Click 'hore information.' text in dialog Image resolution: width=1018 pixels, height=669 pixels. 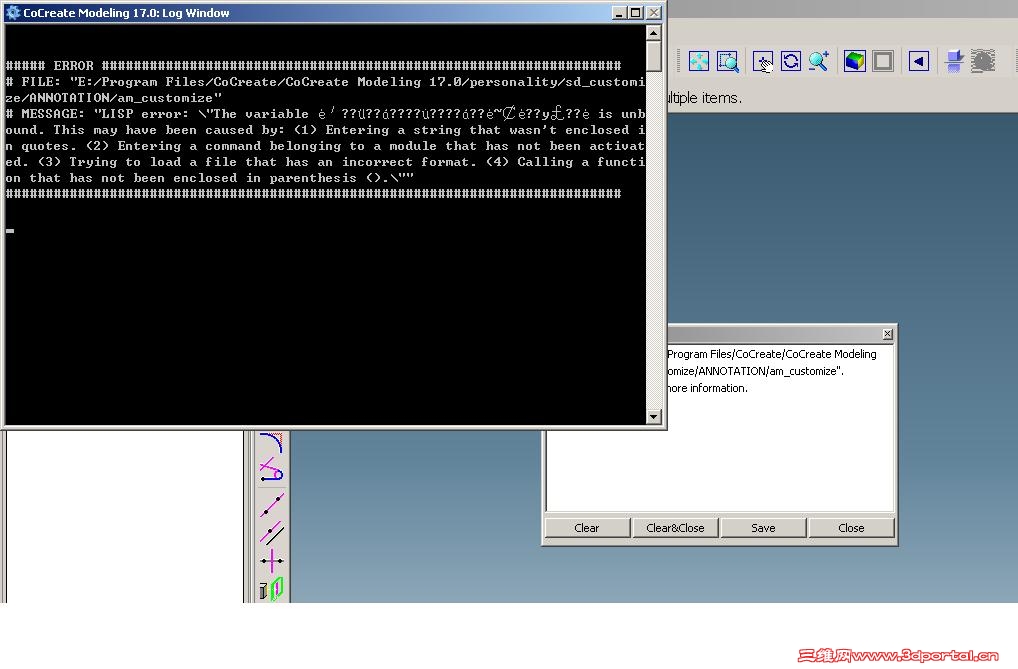coord(708,388)
